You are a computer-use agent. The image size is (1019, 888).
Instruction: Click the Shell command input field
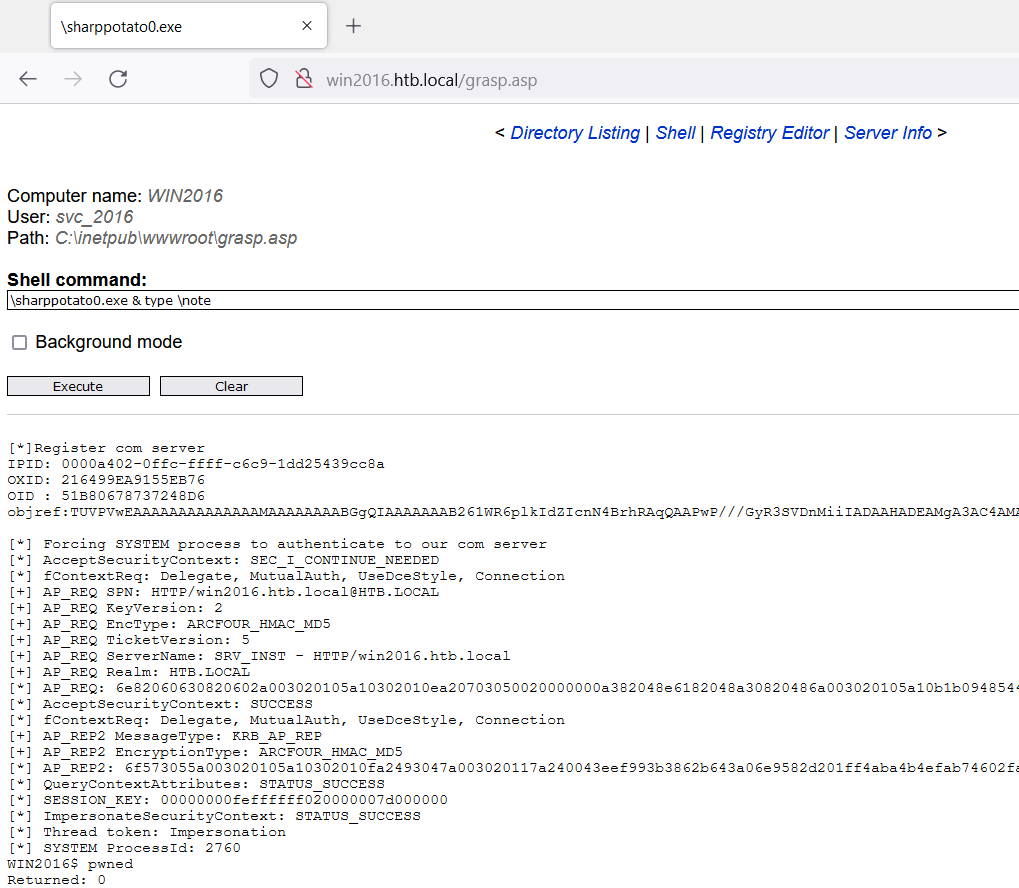513,300
